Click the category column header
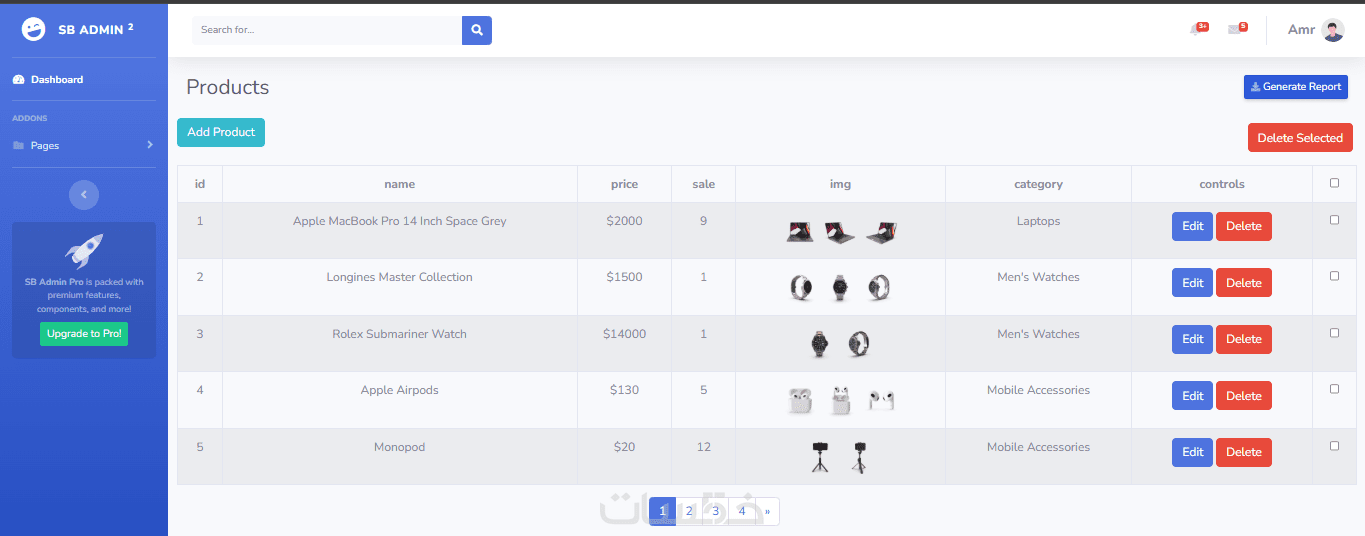This screenshot has height=536, width=1365. click(x=1038, y=184)
